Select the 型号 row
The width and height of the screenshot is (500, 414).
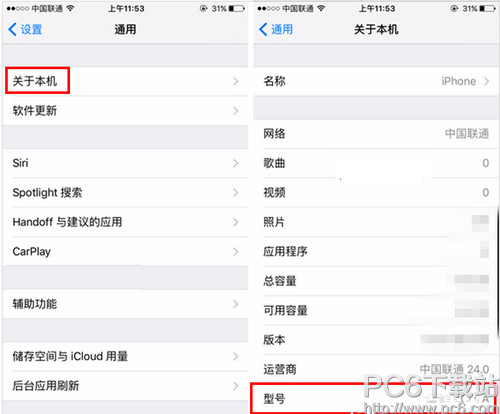pos(373,399)
